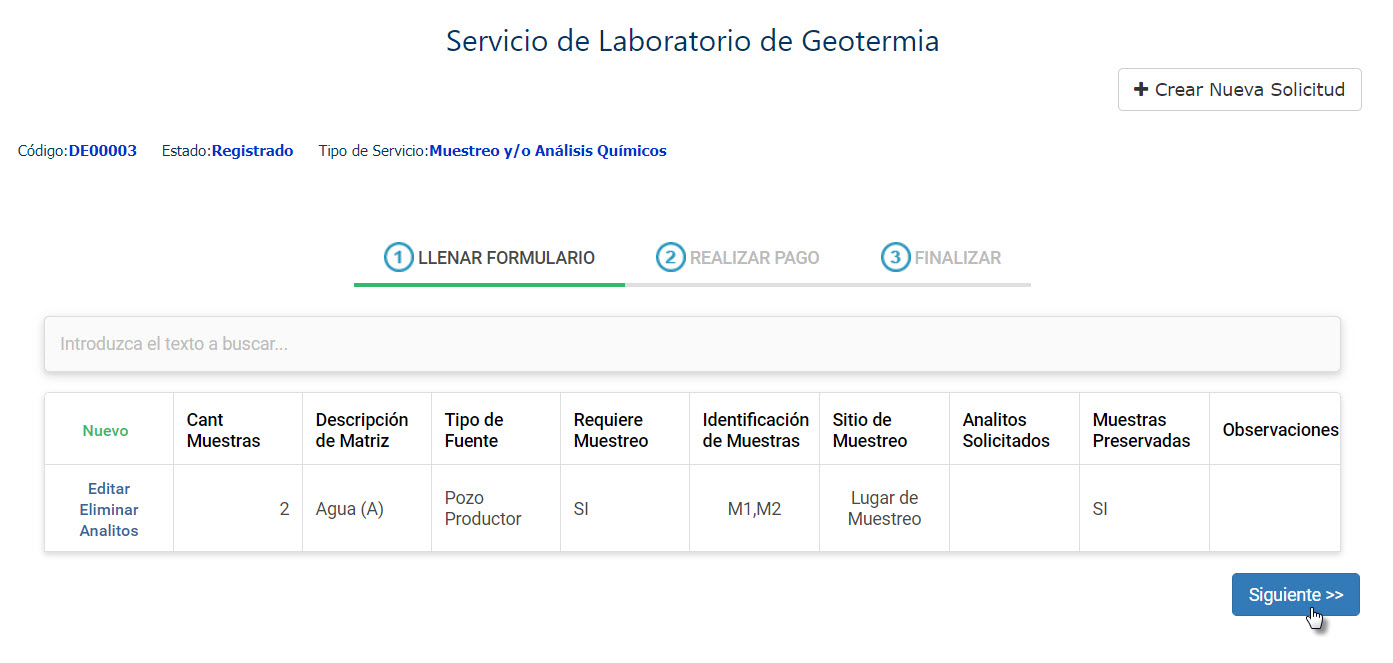This screenshot has width=1393, height=663.
Task: Click the Descripción de Matriz column header
Action: pos(362,430)
